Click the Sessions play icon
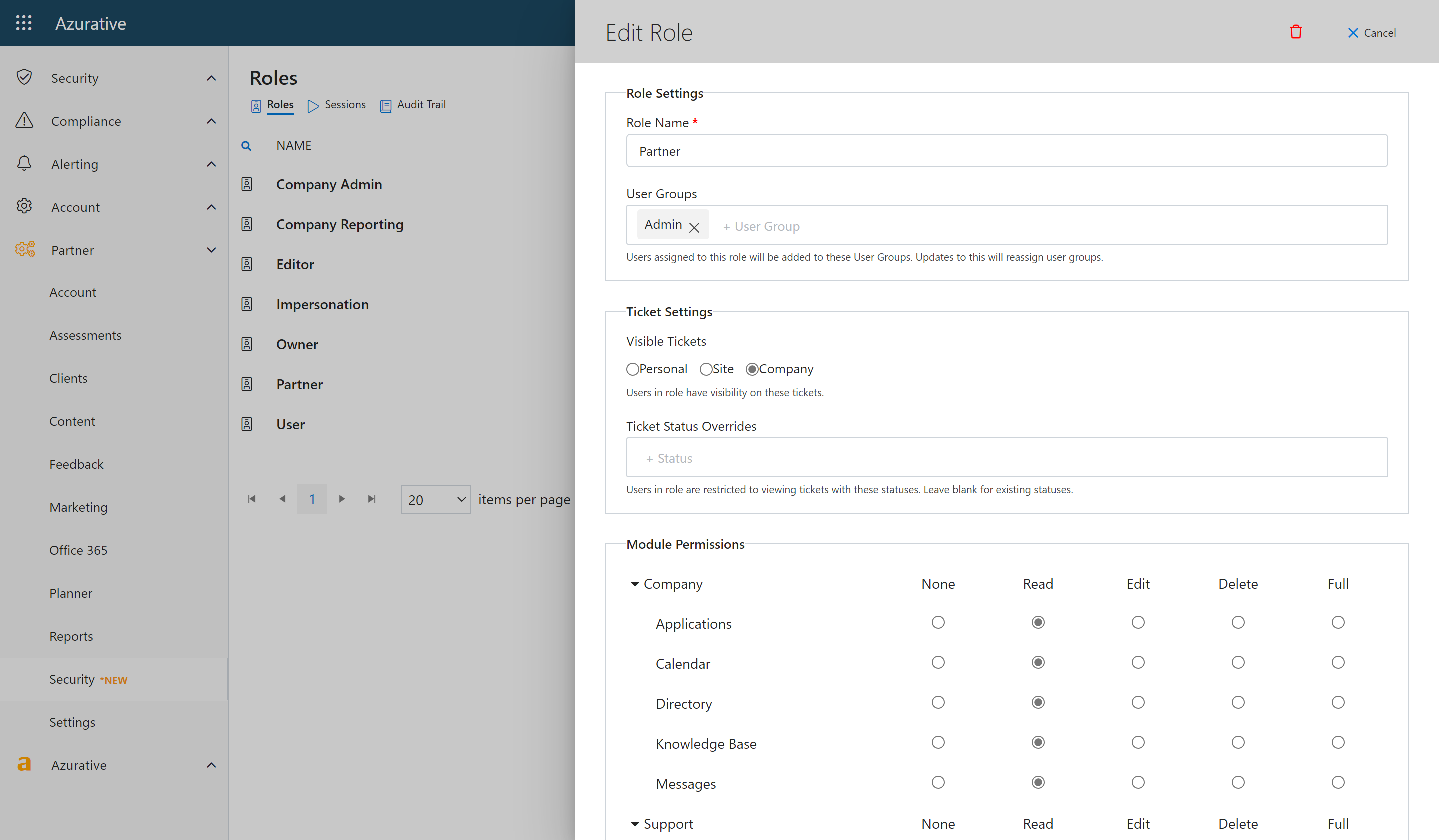Viewport: 1439px width, 840px height. click(x=313, y=106)
